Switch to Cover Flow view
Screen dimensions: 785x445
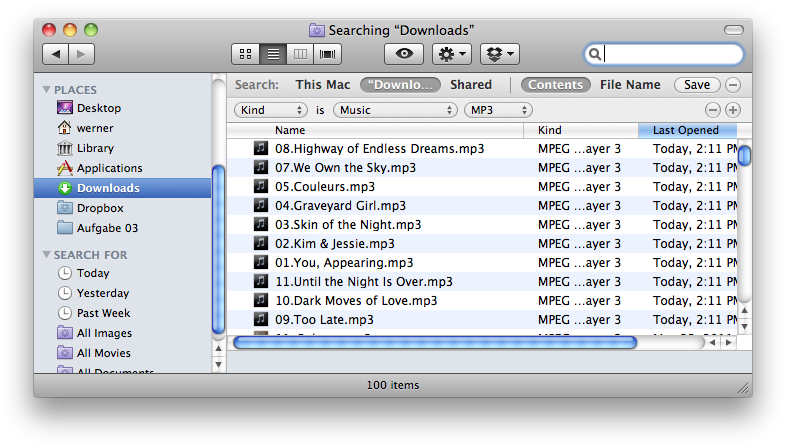[x=327, y=54]
